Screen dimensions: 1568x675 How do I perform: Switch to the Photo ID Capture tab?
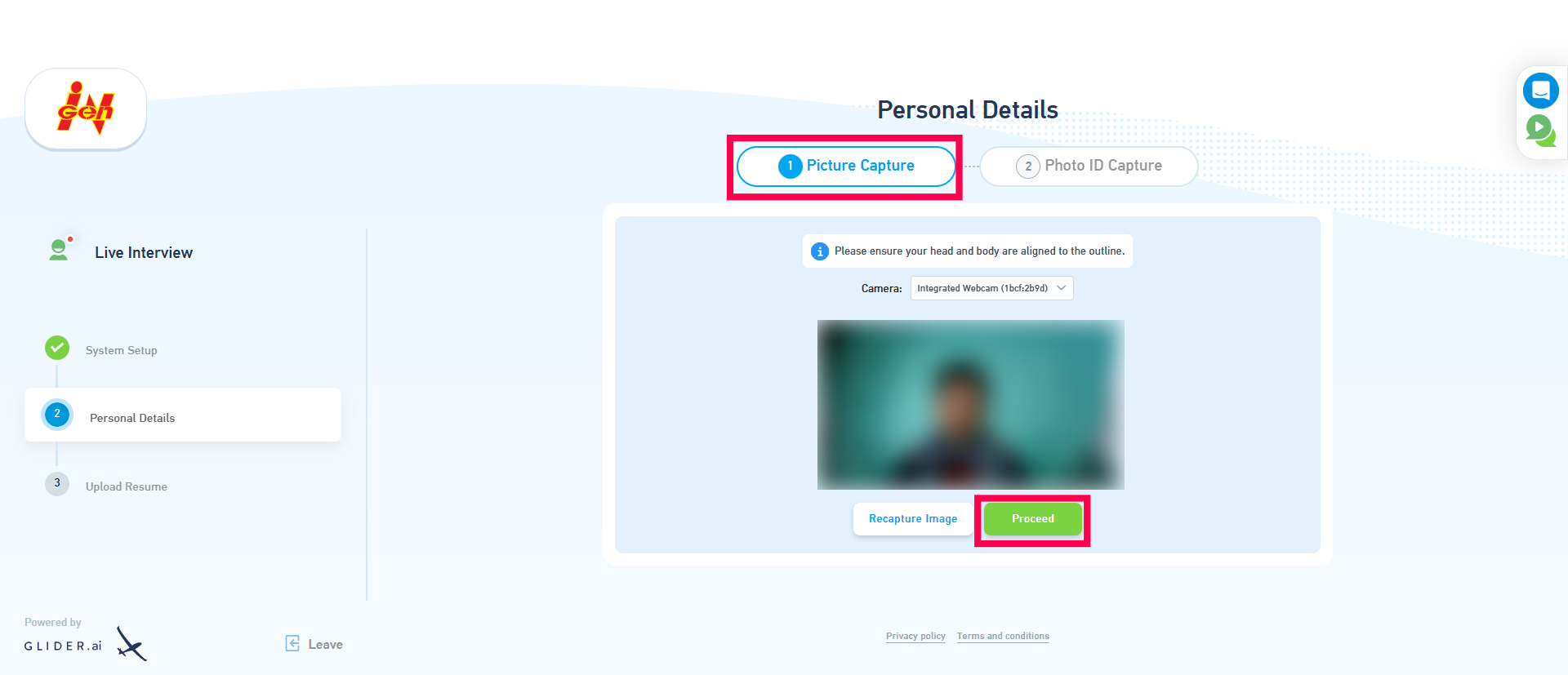(1089, 167)
